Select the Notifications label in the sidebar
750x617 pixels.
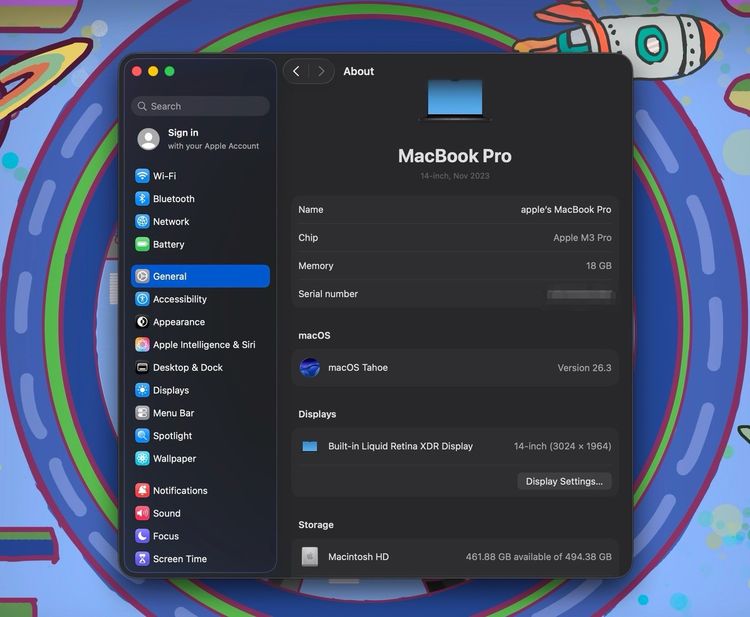(x=180, y=490)
